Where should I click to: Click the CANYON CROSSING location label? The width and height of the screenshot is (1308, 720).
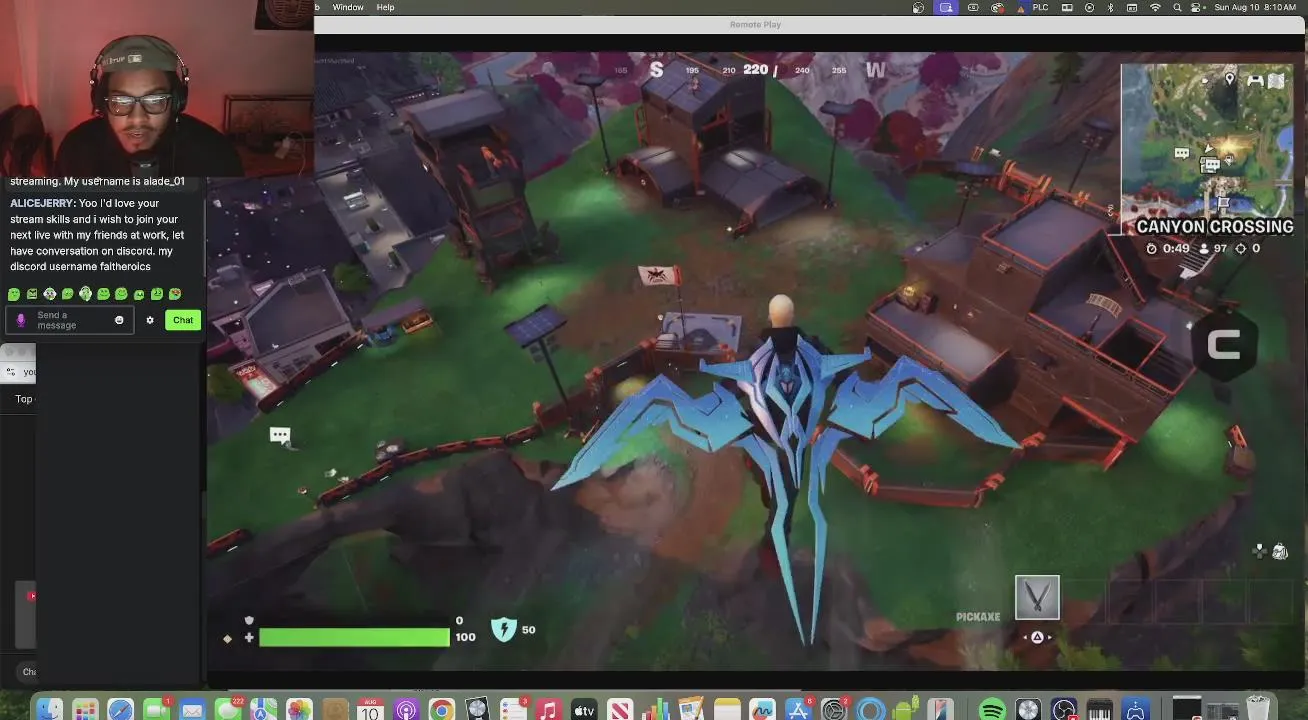pyautogui.click(x=1215, y=227)
